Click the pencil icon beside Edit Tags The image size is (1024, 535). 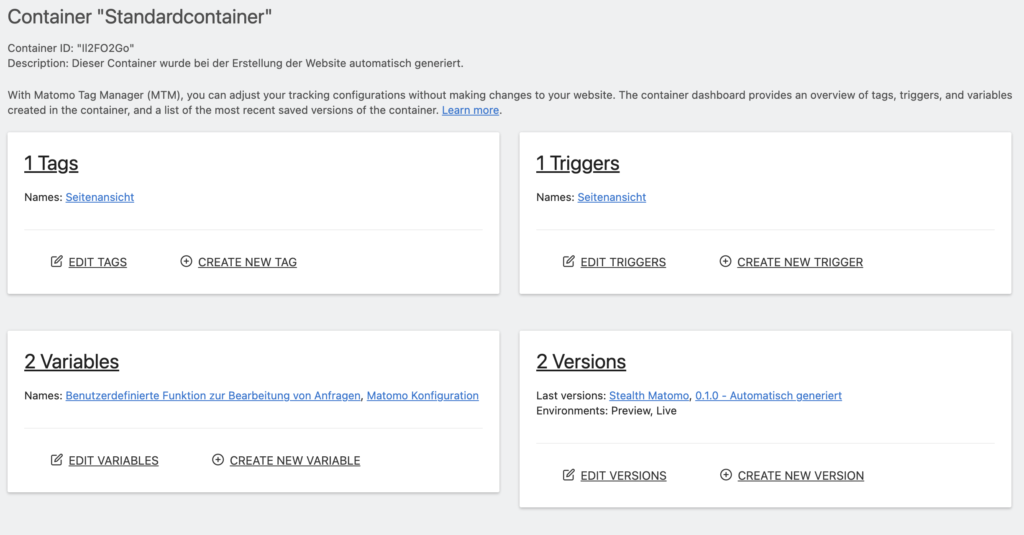[x=57, y=262]
